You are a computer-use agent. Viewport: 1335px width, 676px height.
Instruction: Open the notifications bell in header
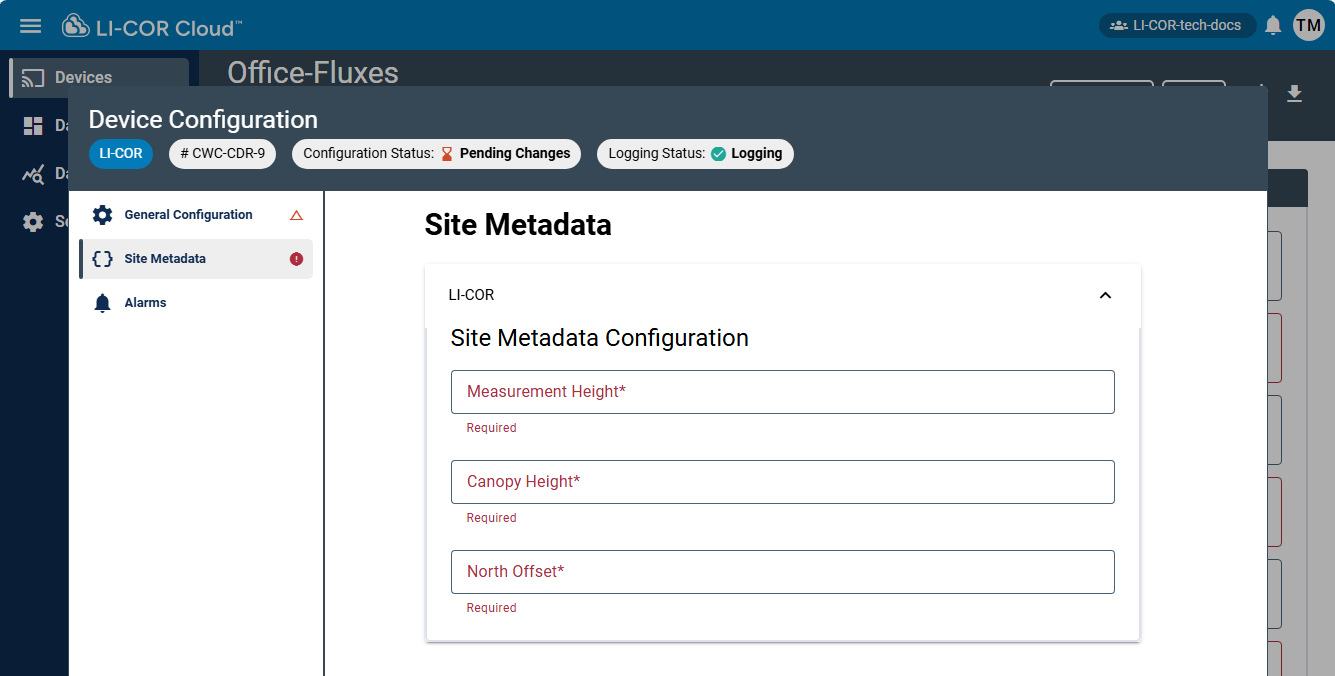click(1273, 26)
